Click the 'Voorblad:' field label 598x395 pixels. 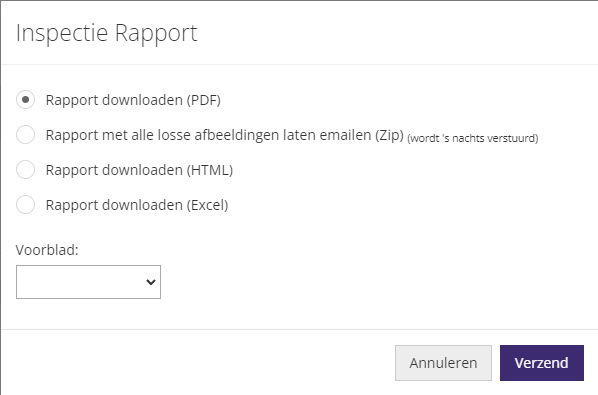tap(47, 250)
